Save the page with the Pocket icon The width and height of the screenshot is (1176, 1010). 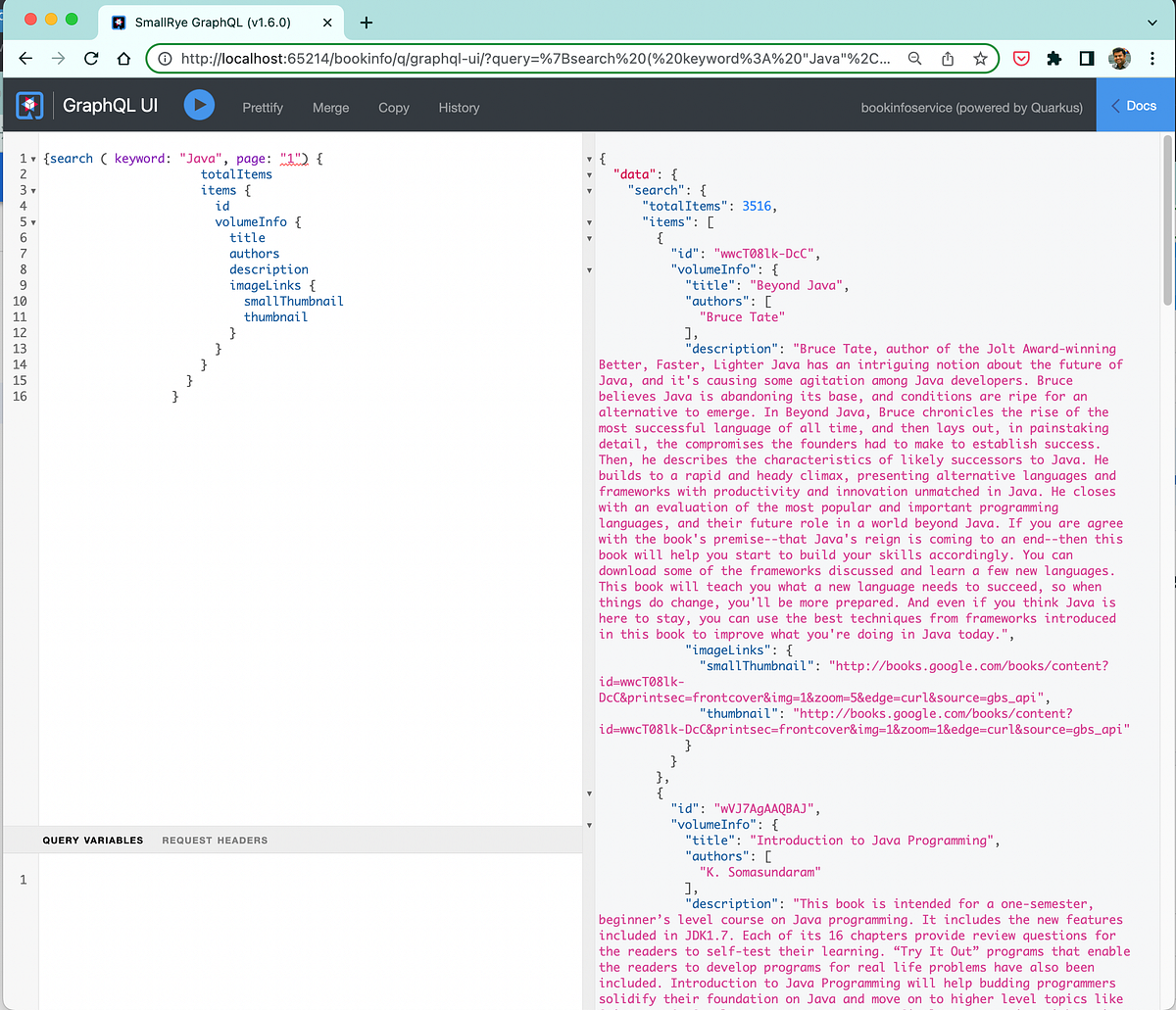(1021, 59)
